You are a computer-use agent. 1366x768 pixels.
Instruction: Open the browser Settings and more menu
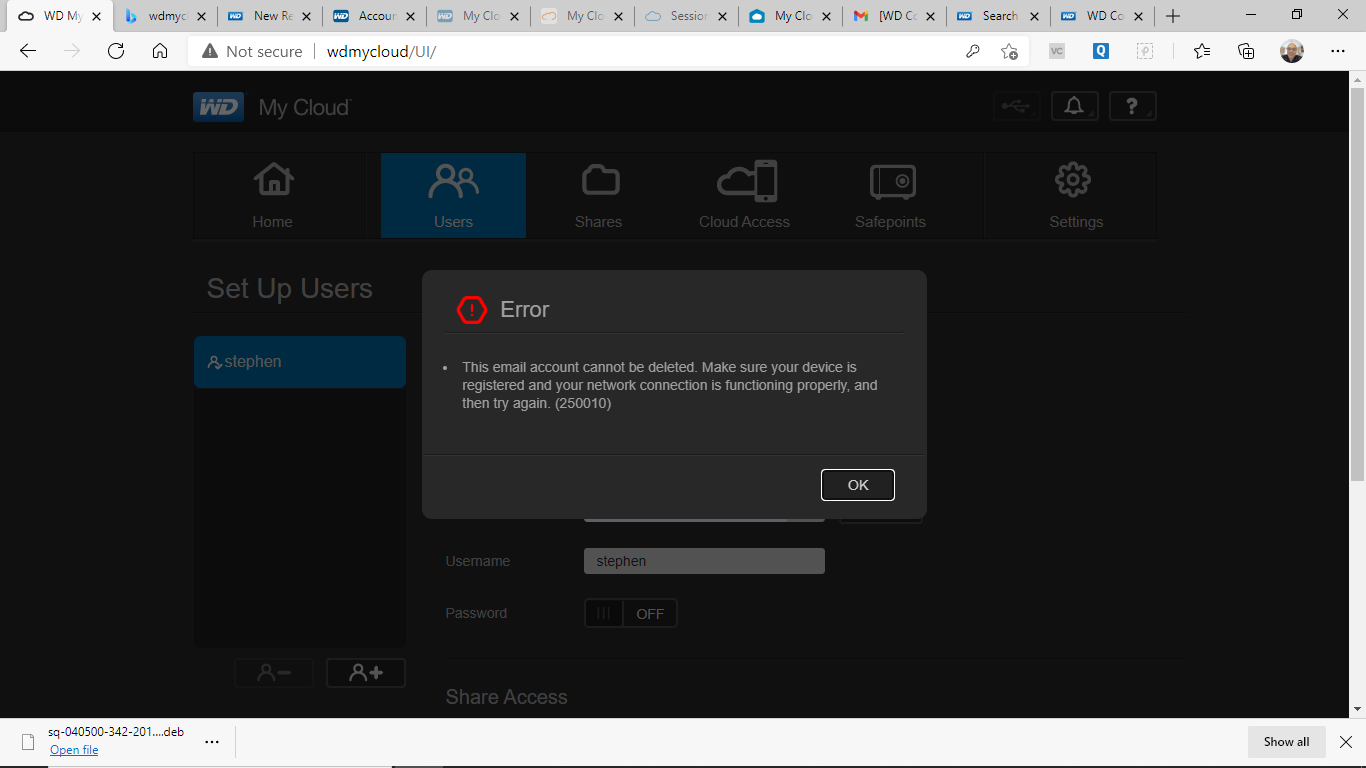click(1338, 51)
